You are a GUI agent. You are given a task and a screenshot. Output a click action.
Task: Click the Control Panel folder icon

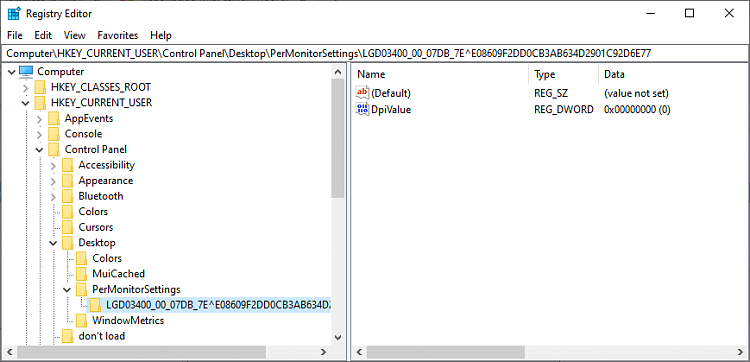(x=54, y=149)
